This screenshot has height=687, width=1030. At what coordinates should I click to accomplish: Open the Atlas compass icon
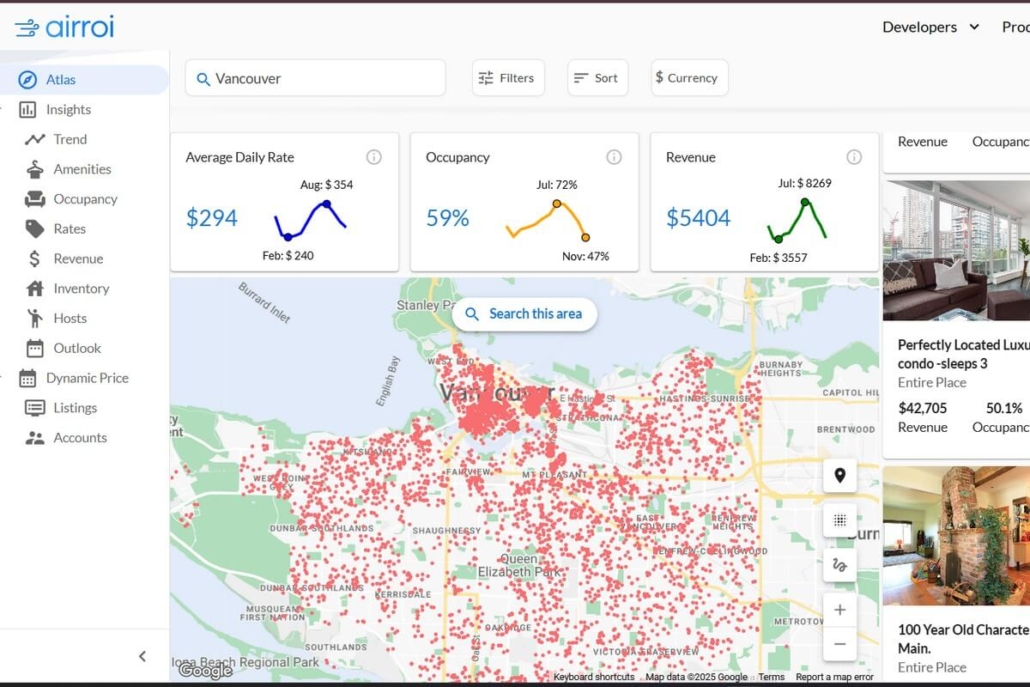[x=28, y=79]
